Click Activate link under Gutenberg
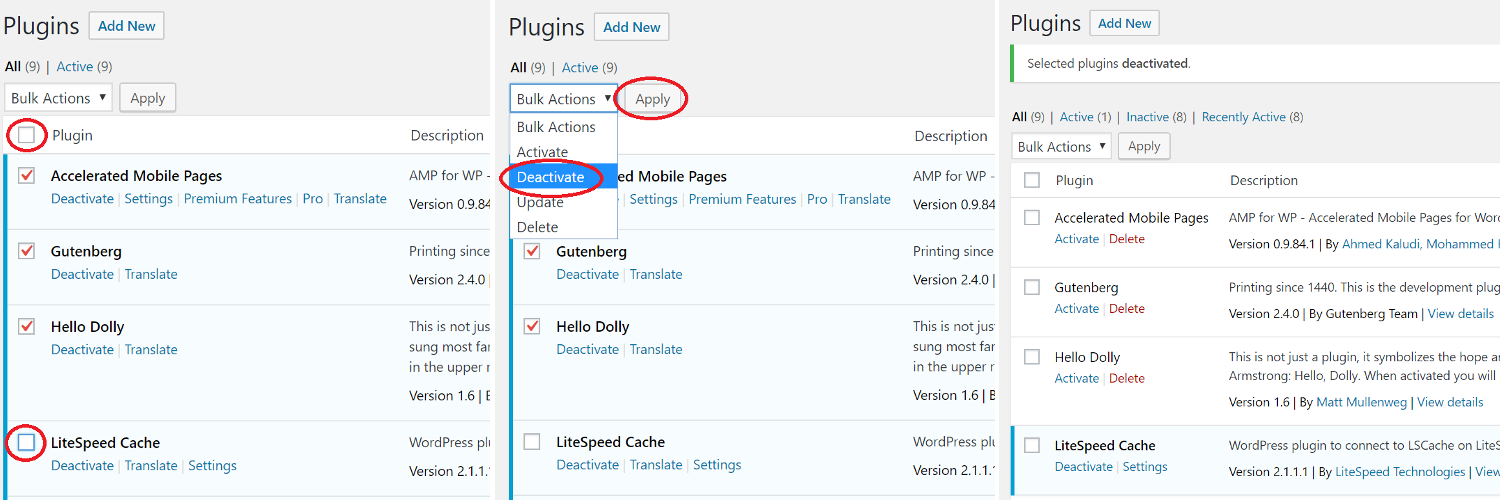This screenshot has width=1500, height=500. tap(1077, 309)
